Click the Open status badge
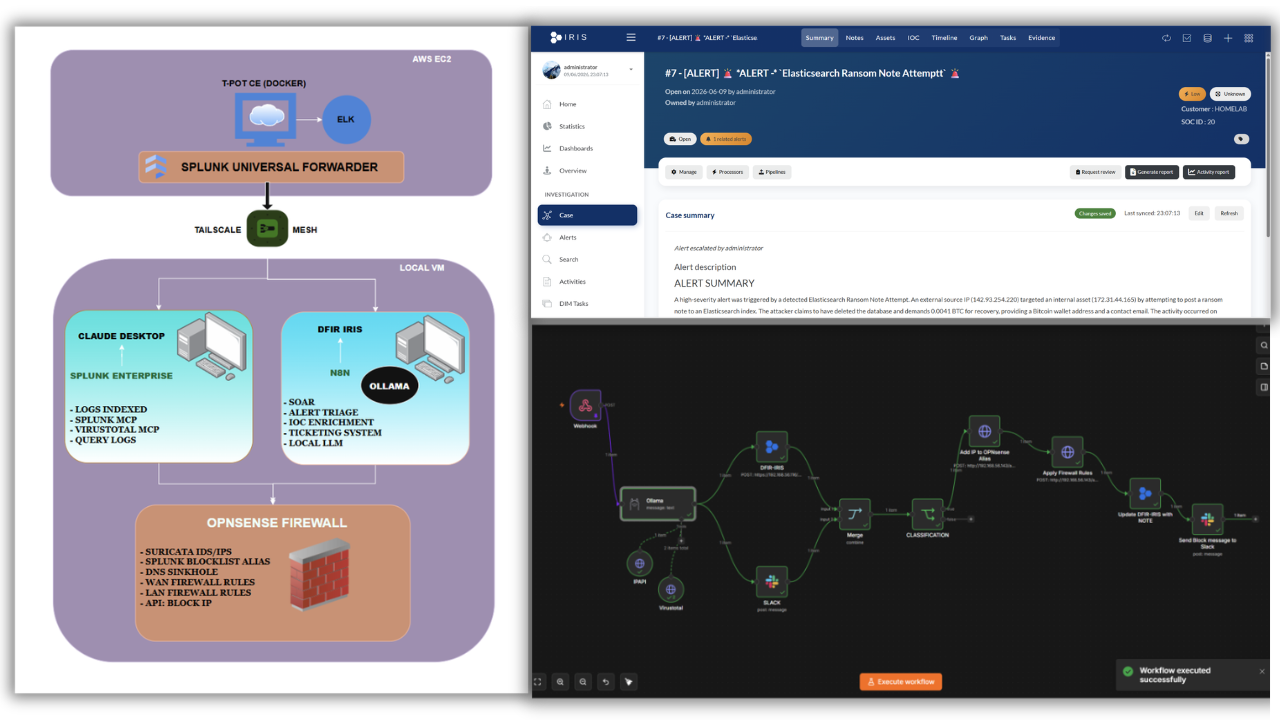Image resolution: width=1280 pixels, height=720 pixels. click(x=680, y=139)
